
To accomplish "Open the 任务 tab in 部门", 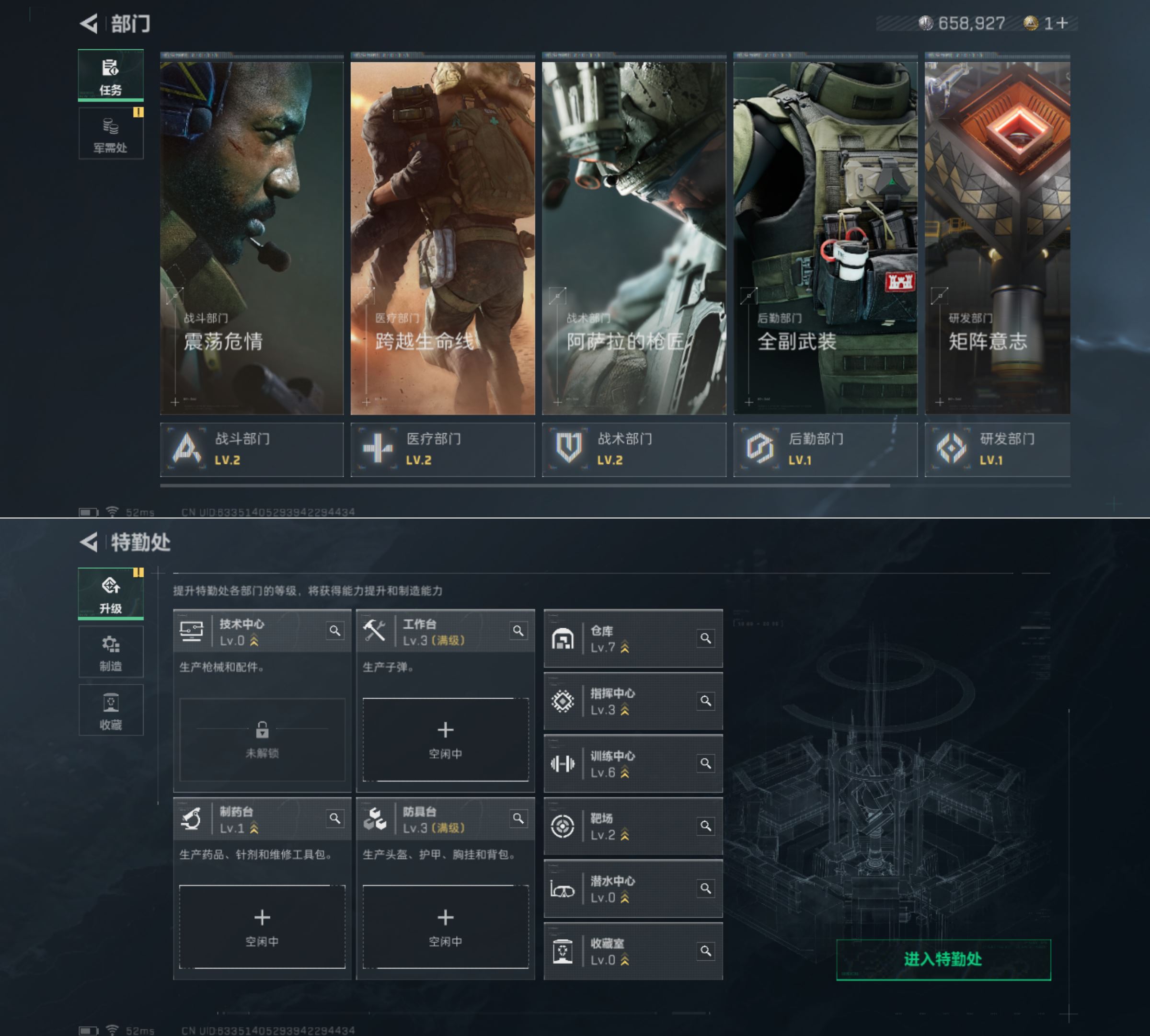I will point(110,75).
